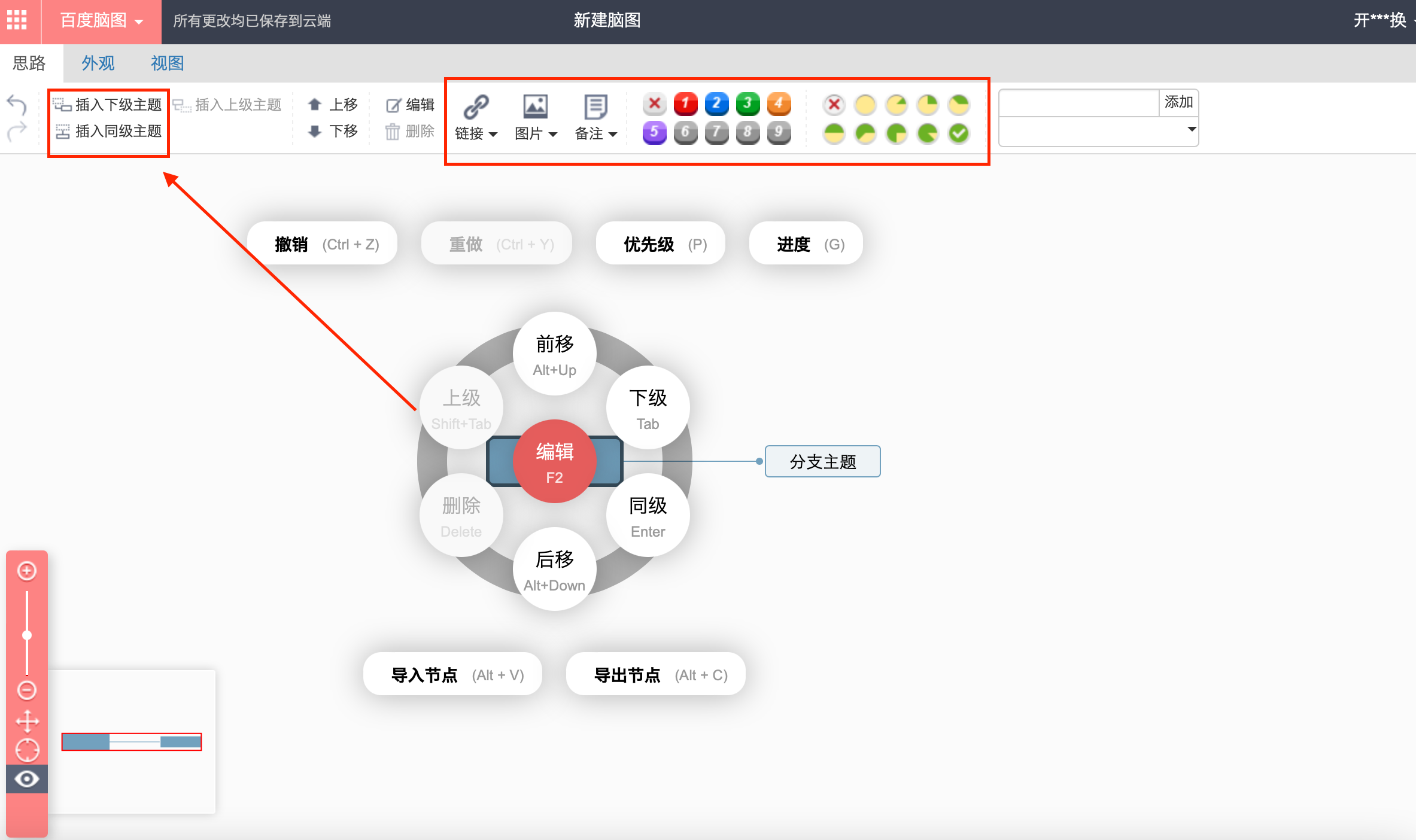Set progress to completed checkmark
The height and width of the screenshot is (840, 1416).
pos(959,133)
